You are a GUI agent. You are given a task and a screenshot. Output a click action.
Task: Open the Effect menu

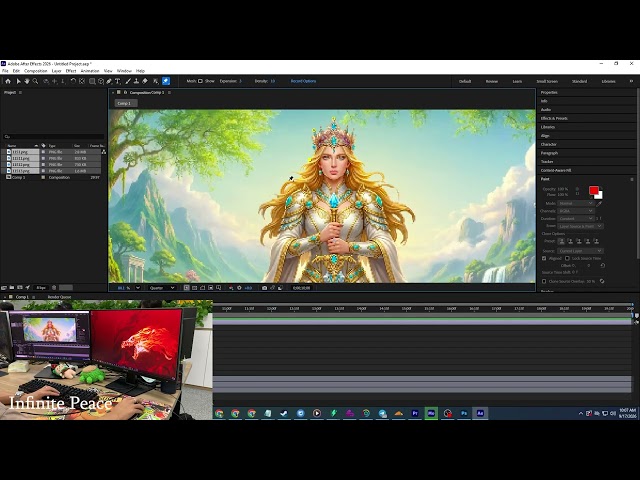click(x=71, y=71)
